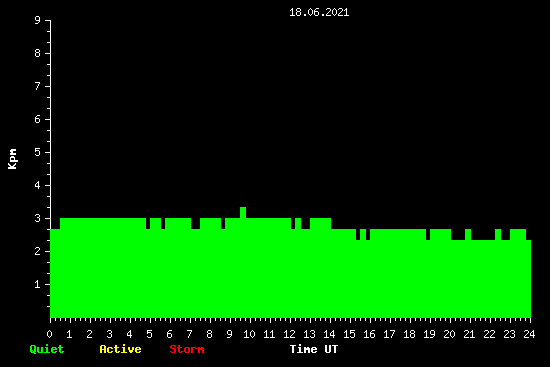
Task: Click hour 15 on the time axis
Action: 349,334
